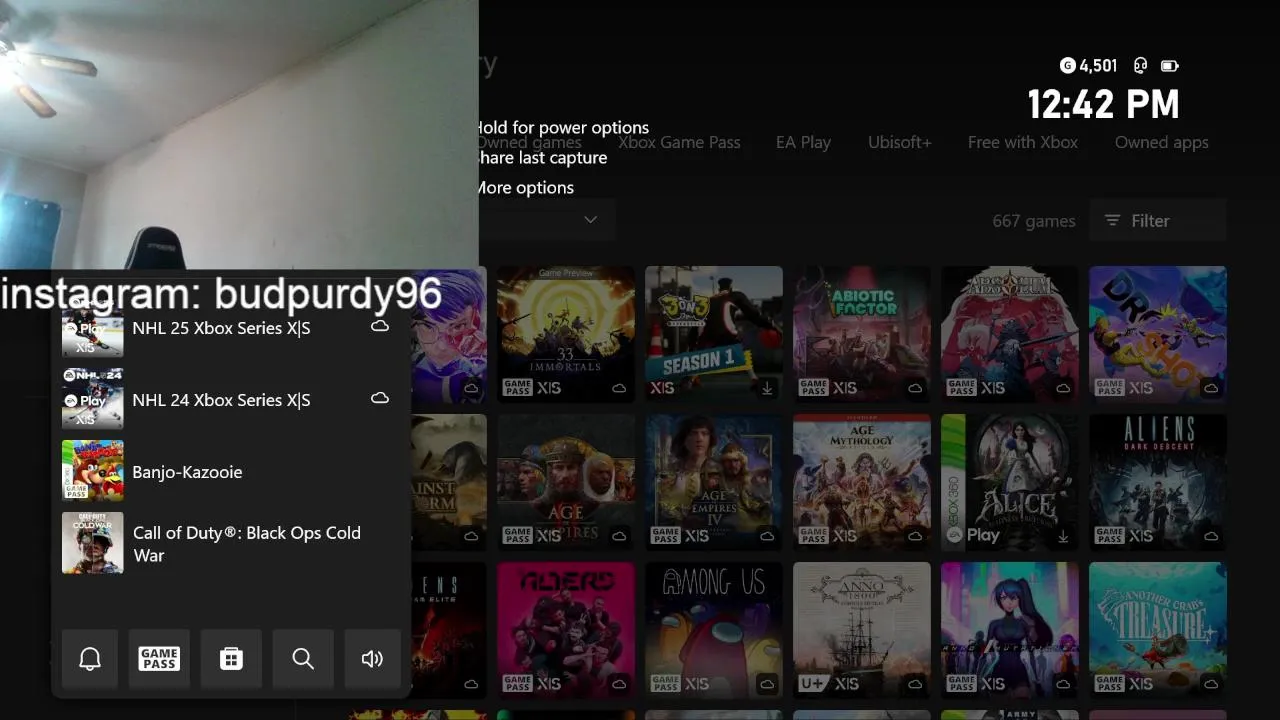
Task: Open the Aliens Dark Descent tile
Action: tap(1158, 482)
